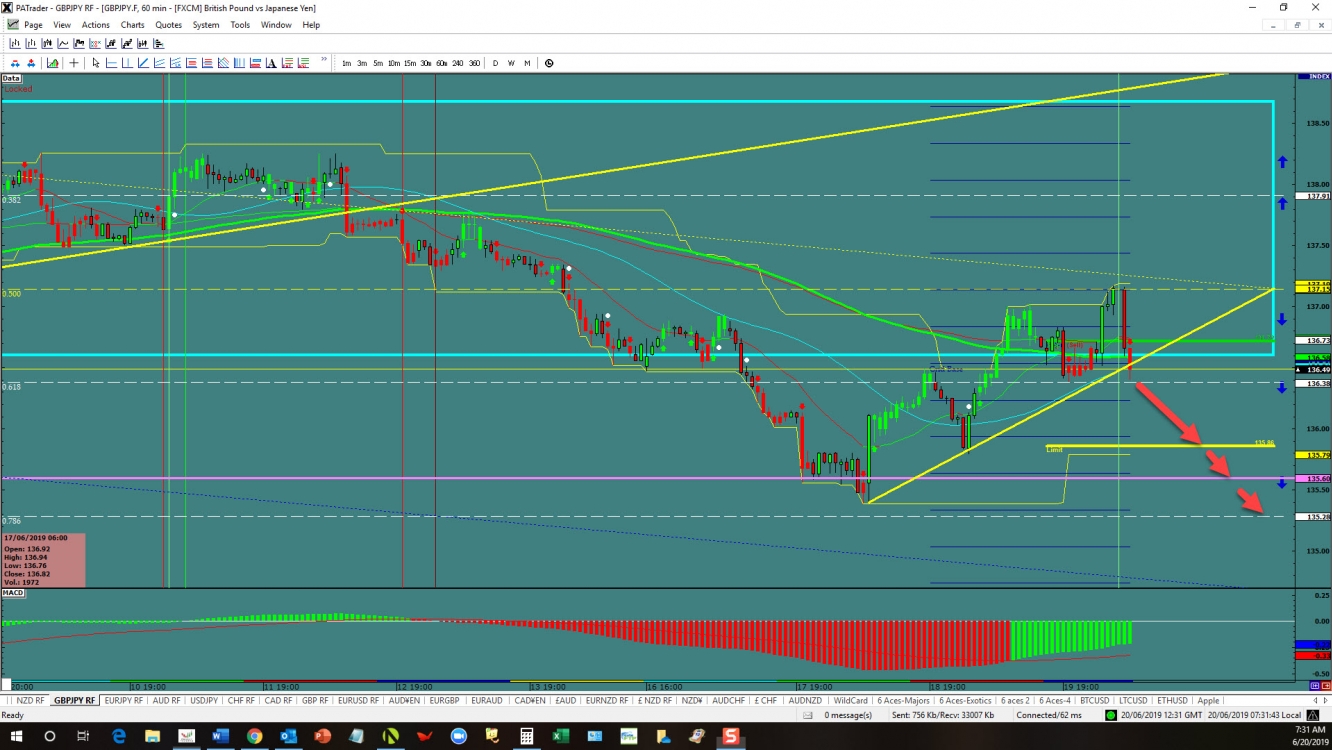Open the green-red indicator chart icon

[x=52, y=63]
